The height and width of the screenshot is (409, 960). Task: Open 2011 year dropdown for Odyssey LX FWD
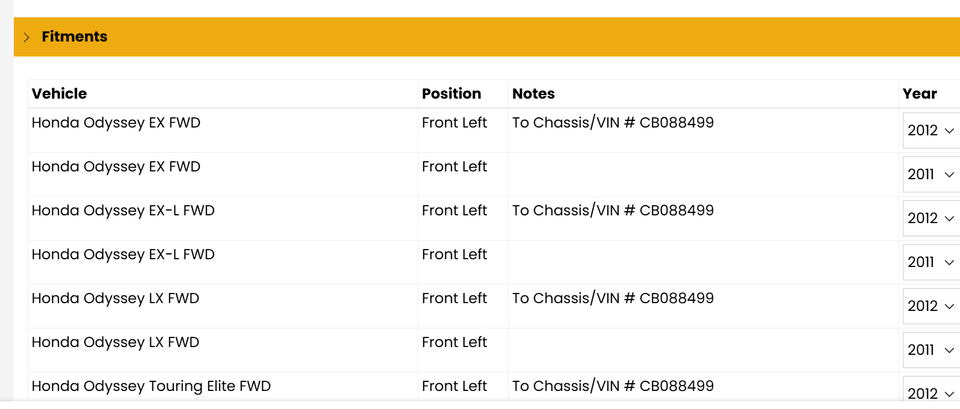pyautogui.click(x=931, y=350)
